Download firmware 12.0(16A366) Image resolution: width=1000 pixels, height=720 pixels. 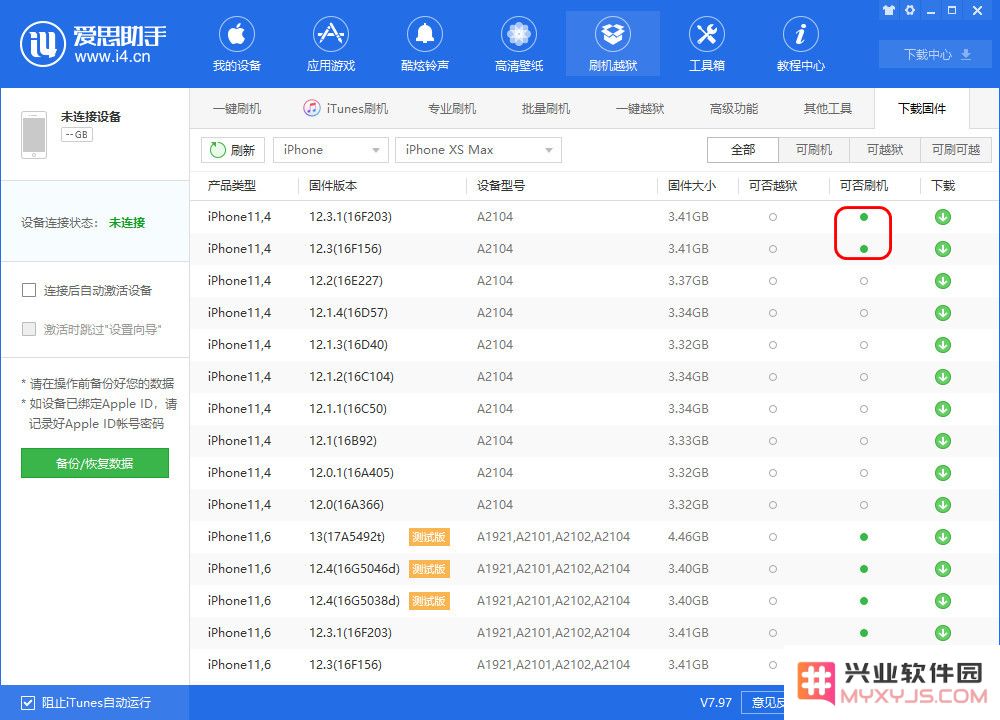coord(943,504)
